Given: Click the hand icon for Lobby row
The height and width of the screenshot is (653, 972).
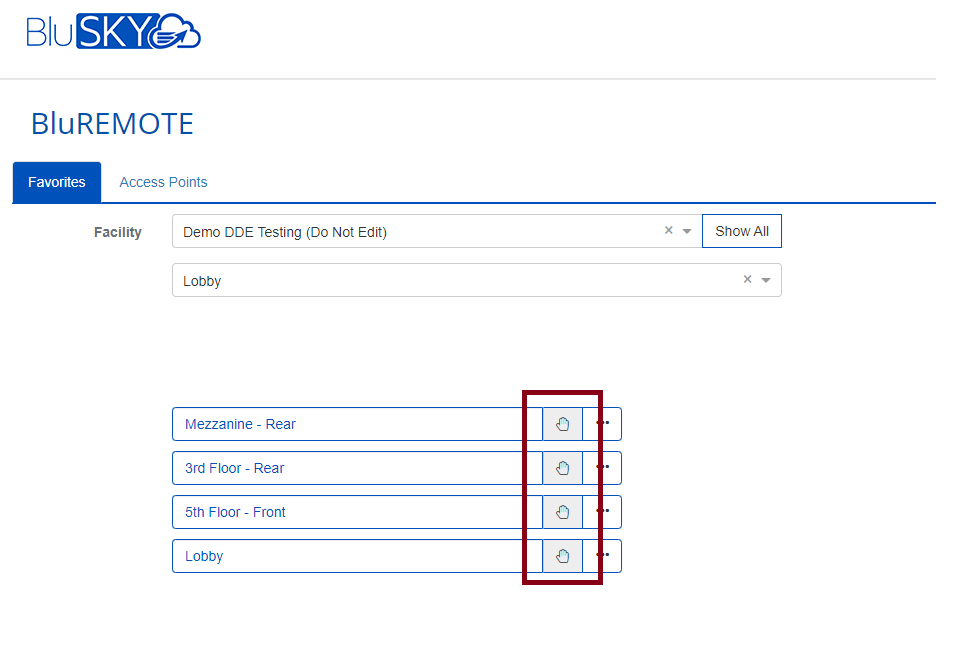Looking at the screenshot, I should (x=562, y=556).
